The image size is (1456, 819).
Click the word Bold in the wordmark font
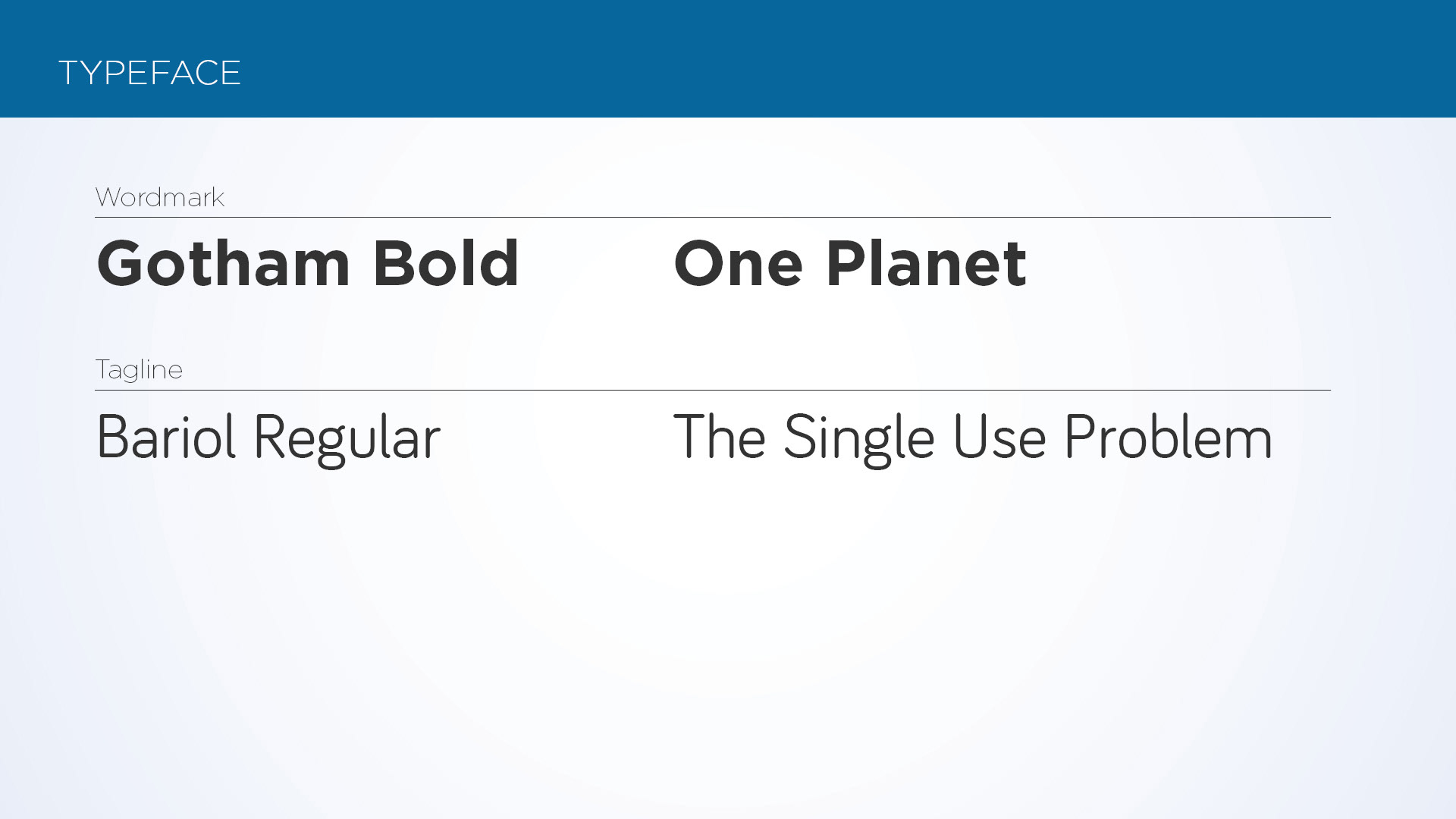click(x=446, y=263)
